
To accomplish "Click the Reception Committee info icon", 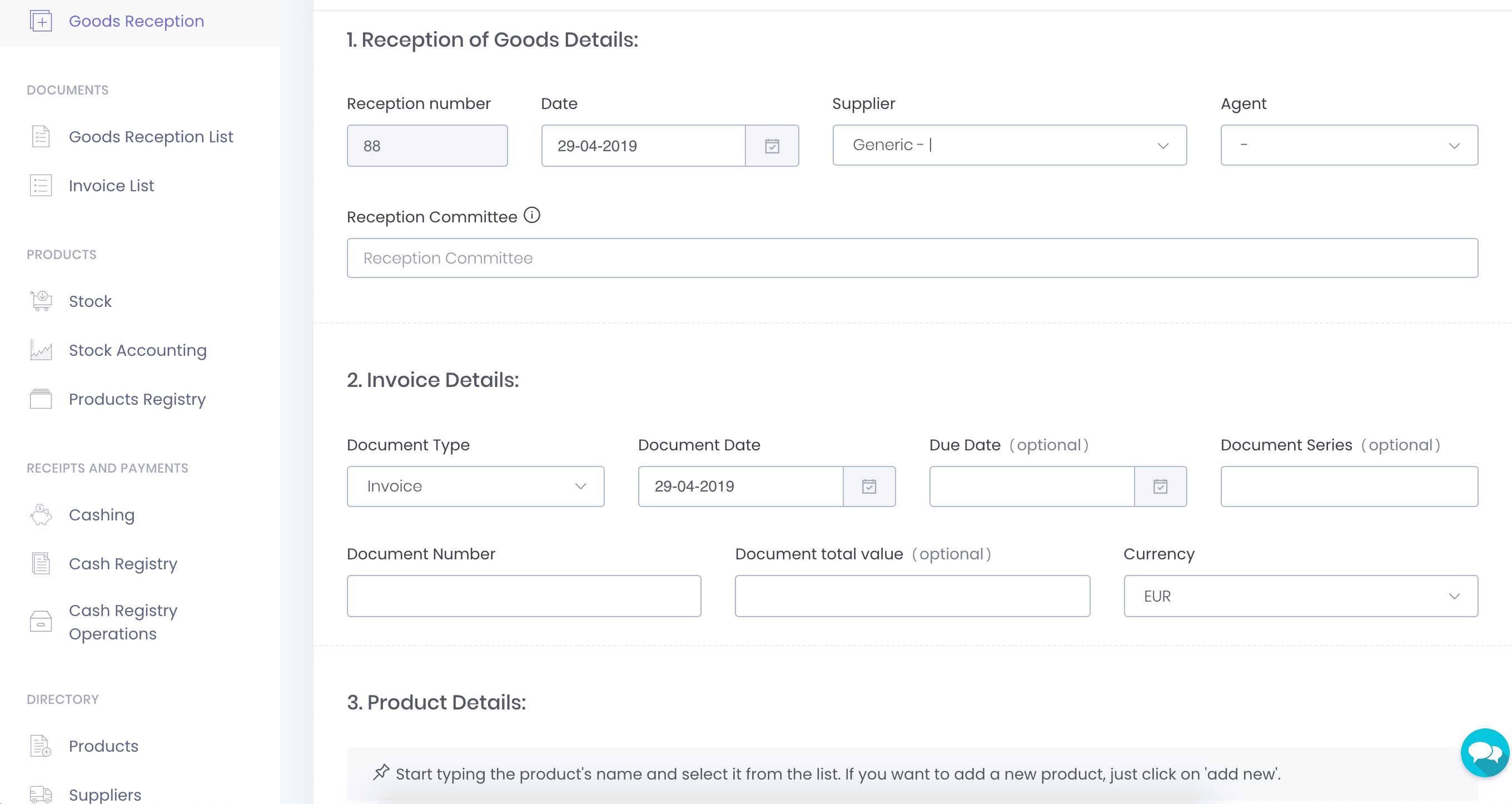I will [x=532, y=216].
